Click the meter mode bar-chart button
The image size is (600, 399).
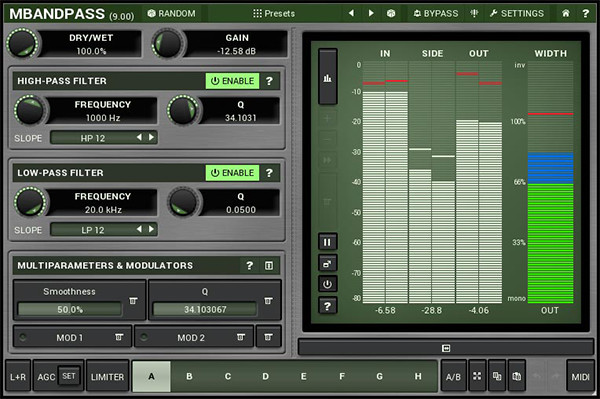(328, 77)
